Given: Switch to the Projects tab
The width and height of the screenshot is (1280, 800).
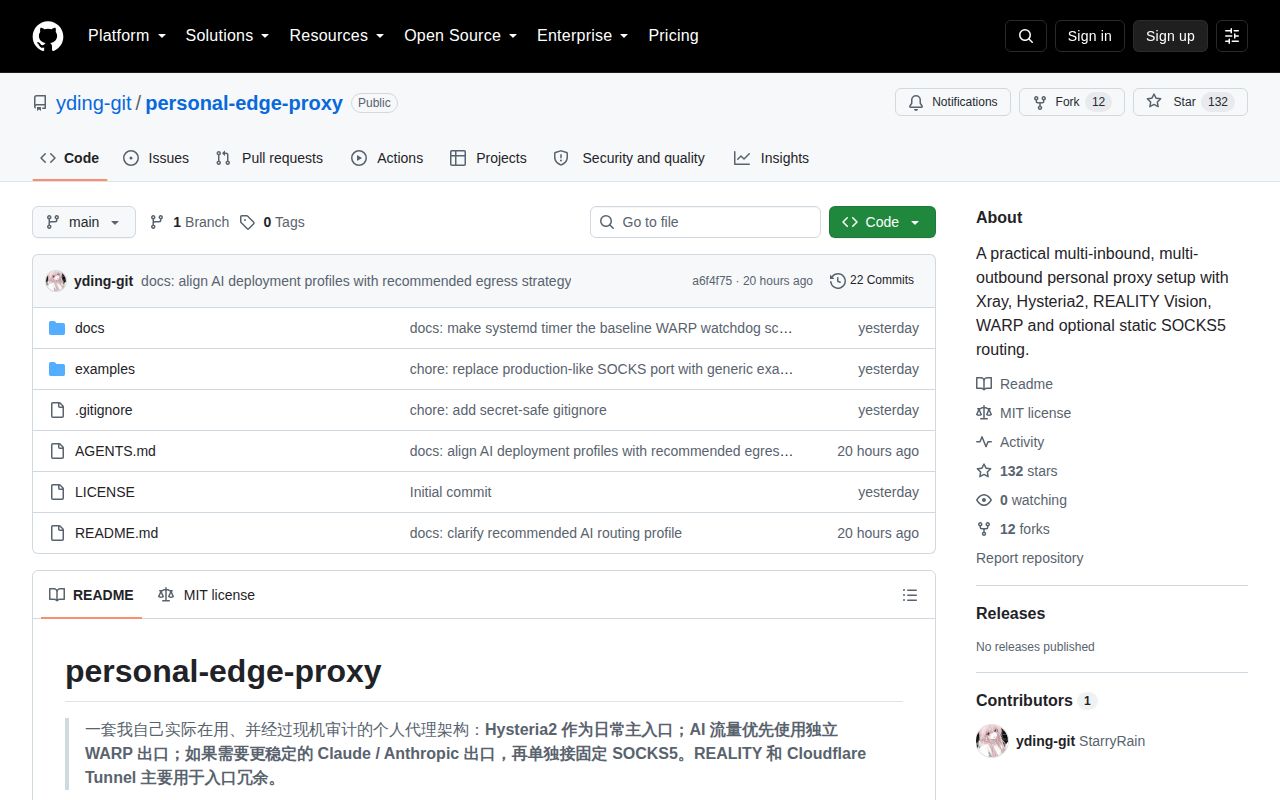Looking at the screenshot, I should pos(488,158).
